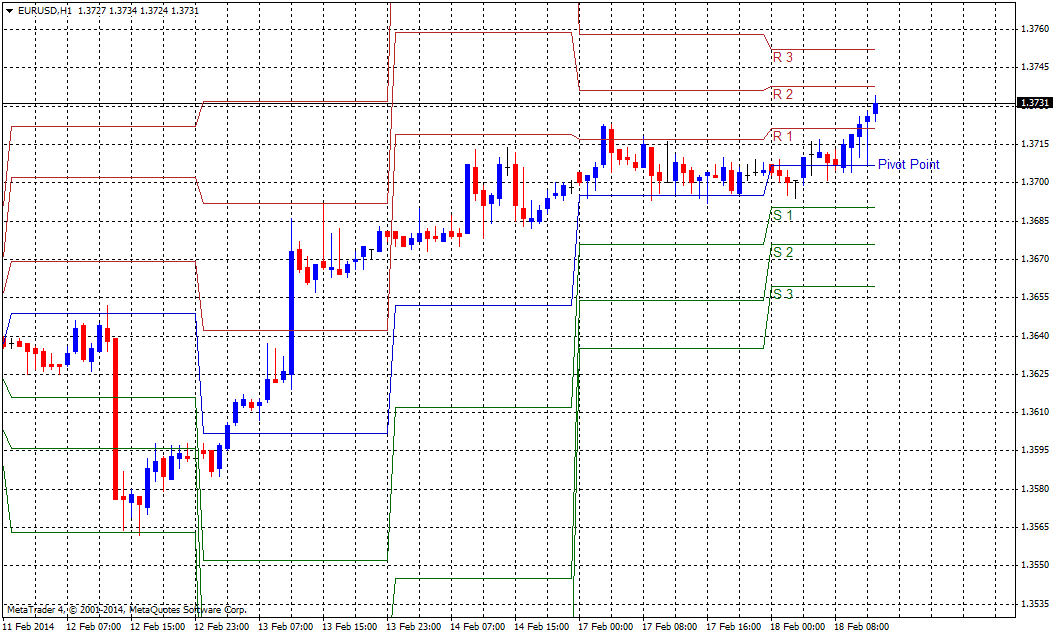The height and width of the screenshot is (635, 1055).
Task: Click the 1.3670 price axis label
Action: (1035, 258)
